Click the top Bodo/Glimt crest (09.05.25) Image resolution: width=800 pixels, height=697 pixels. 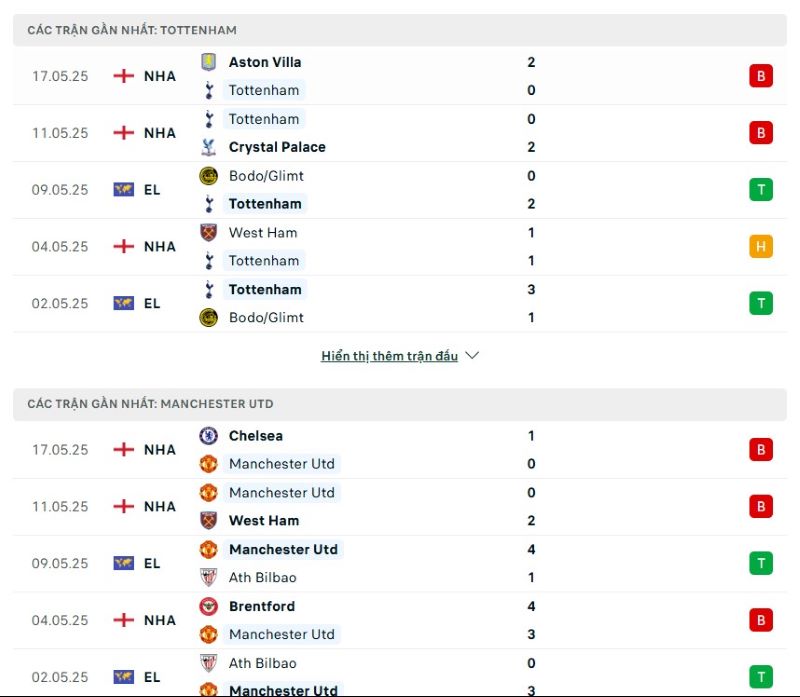click(208, 176)
